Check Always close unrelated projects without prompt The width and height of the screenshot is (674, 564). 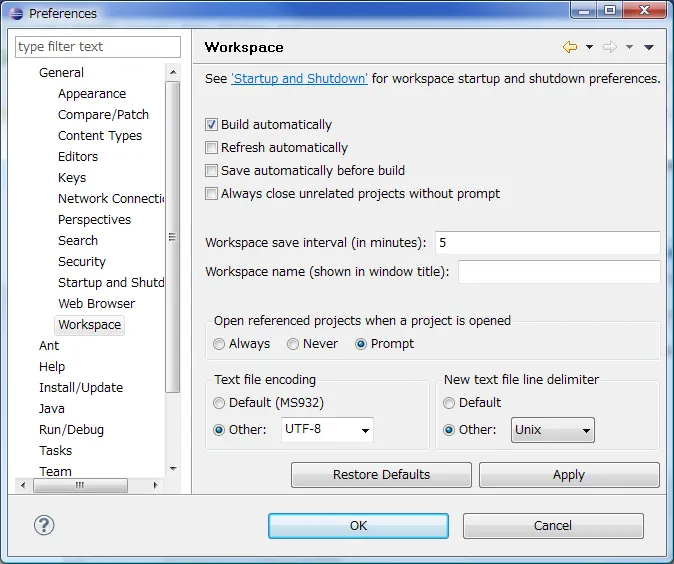pos(211,193)
